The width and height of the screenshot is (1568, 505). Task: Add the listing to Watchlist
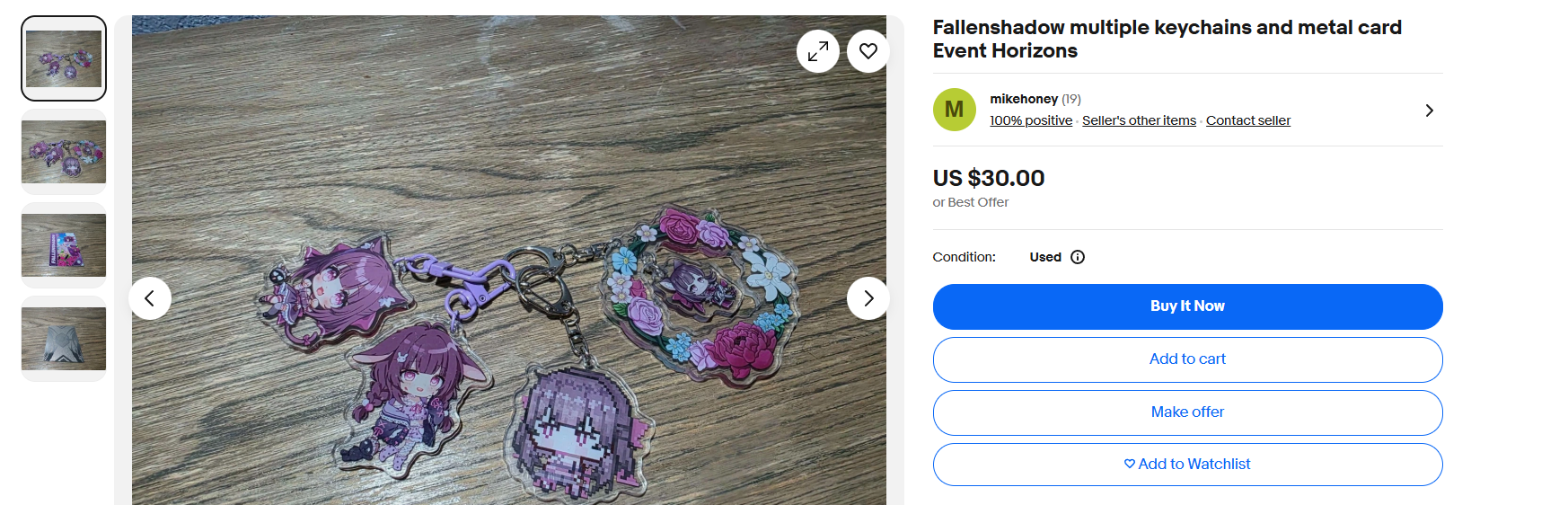click(1187, 465)
